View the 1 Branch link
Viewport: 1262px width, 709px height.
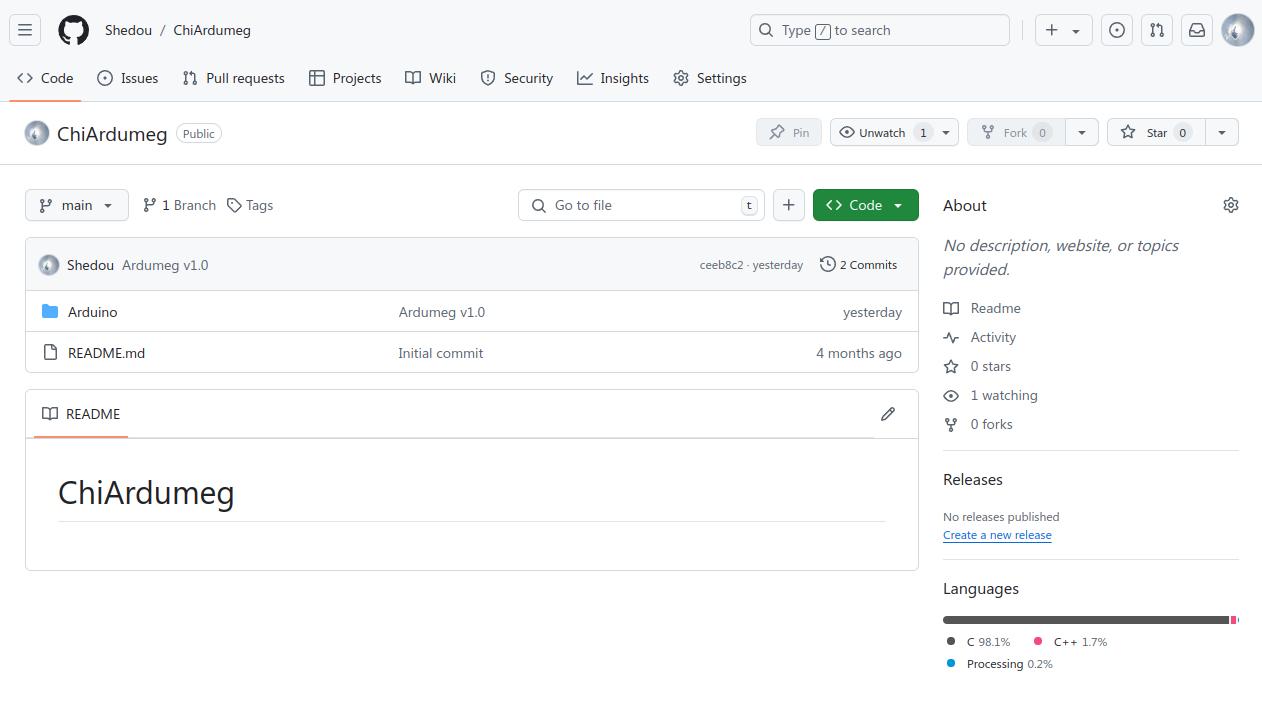179,205
